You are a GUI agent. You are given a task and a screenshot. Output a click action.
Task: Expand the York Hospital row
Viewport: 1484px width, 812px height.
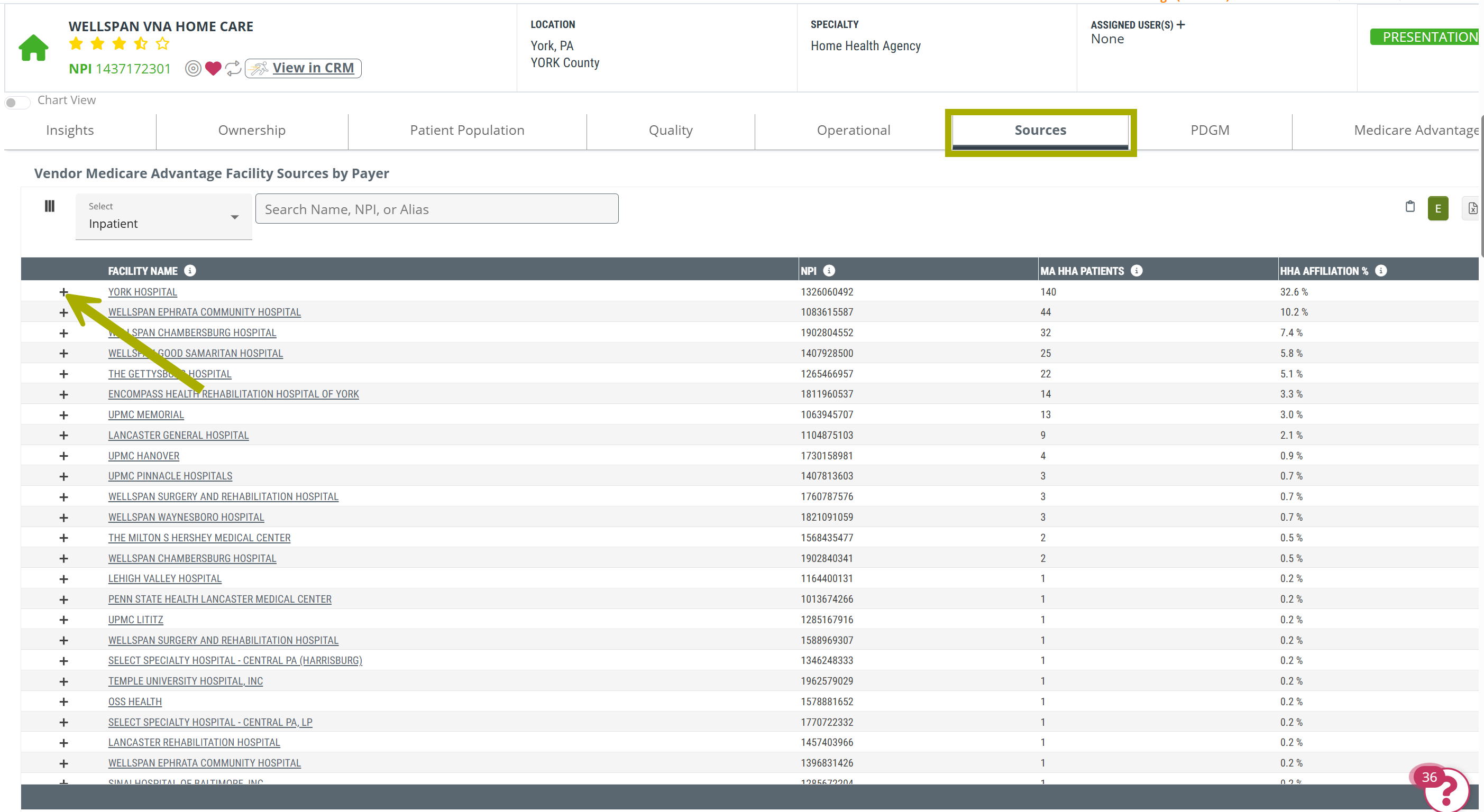64,292
